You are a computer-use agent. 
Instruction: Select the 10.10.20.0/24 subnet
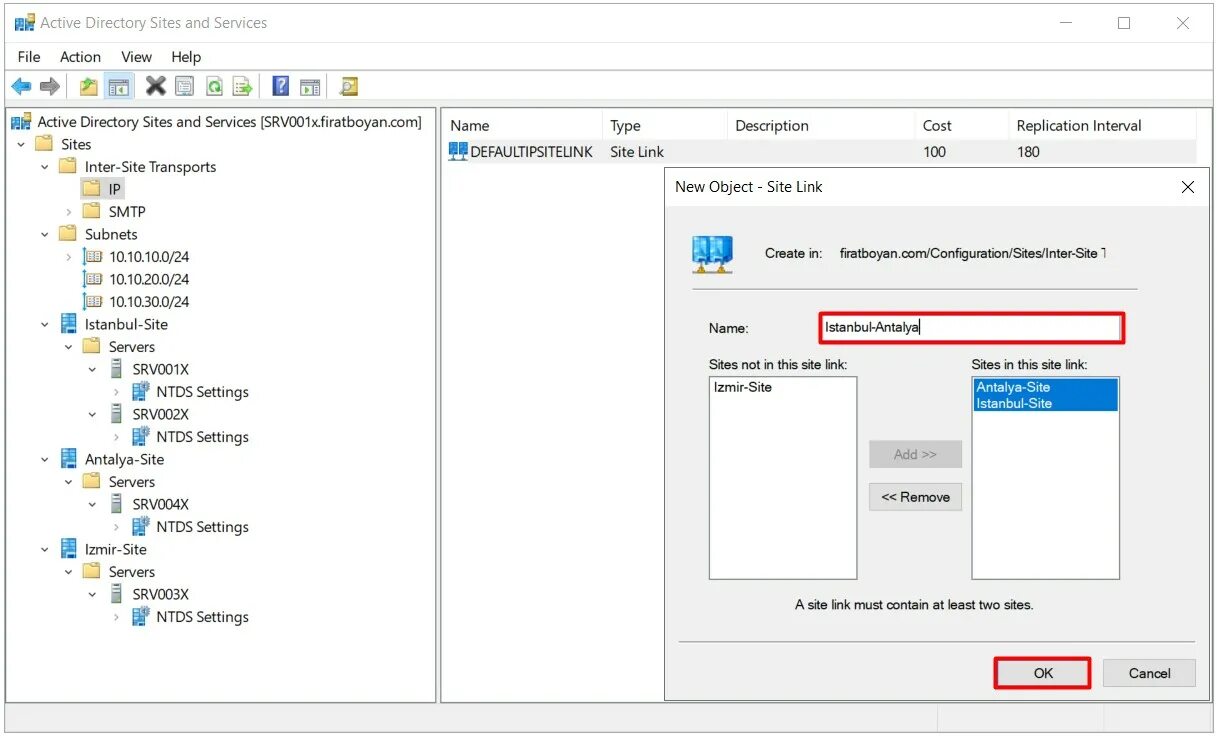[x=148, y=279]
